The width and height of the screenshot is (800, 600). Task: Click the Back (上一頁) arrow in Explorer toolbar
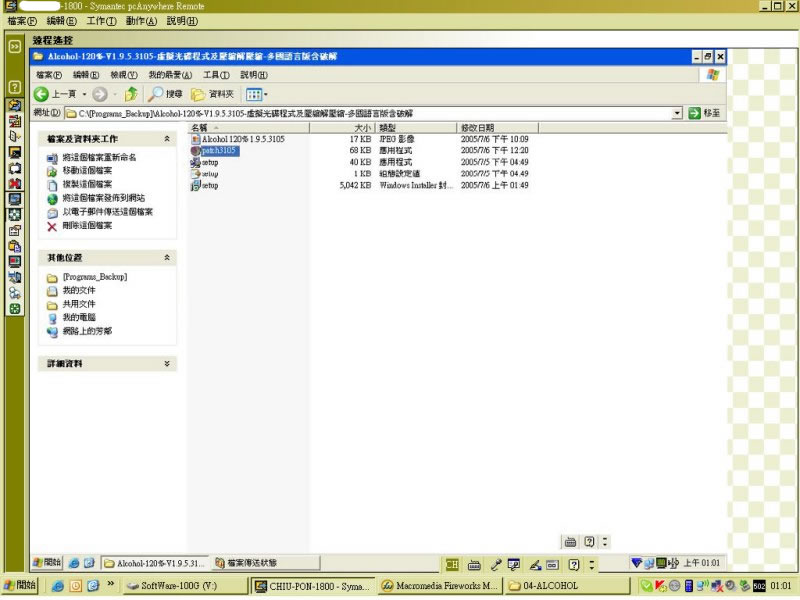pyautogui.click(x=43, y=94)
